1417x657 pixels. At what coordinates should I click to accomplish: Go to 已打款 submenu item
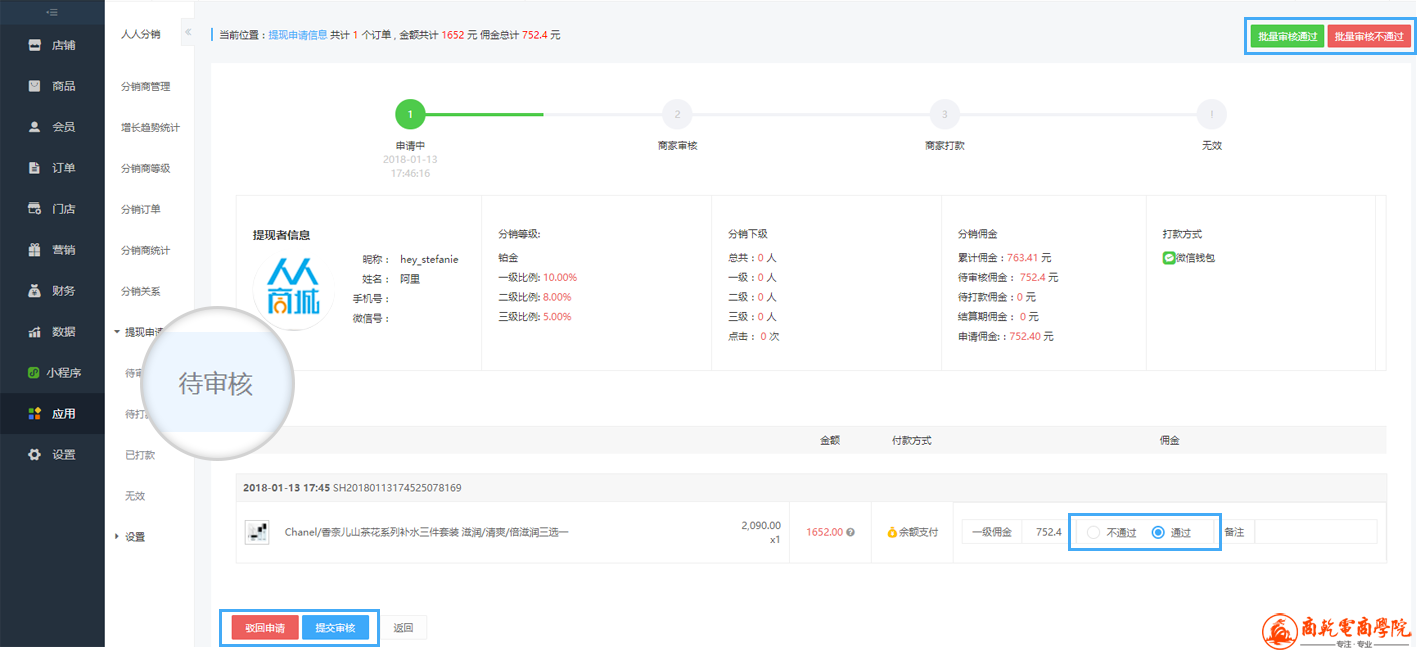coord(140,455)
